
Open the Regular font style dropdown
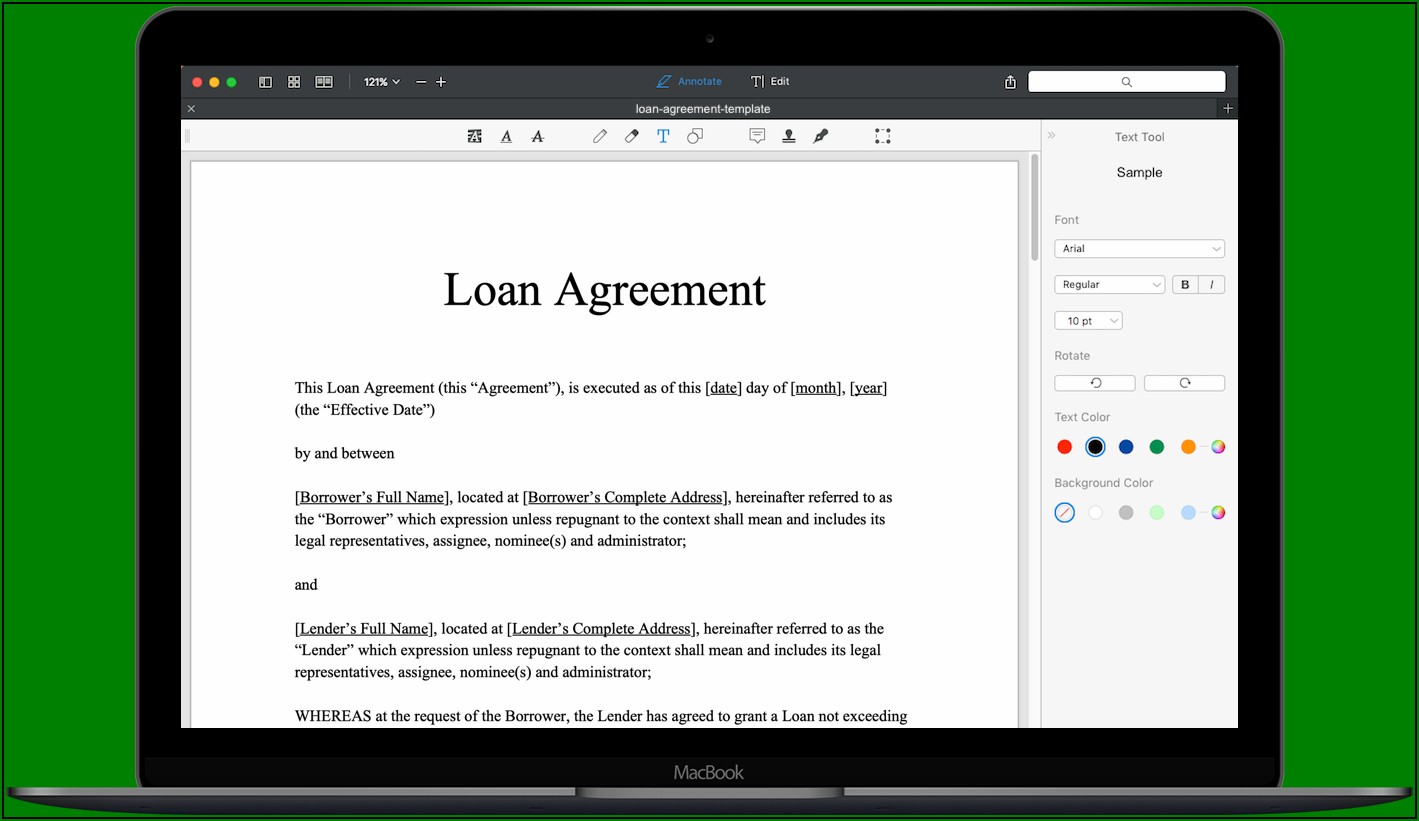click(x=1109, y=285)
